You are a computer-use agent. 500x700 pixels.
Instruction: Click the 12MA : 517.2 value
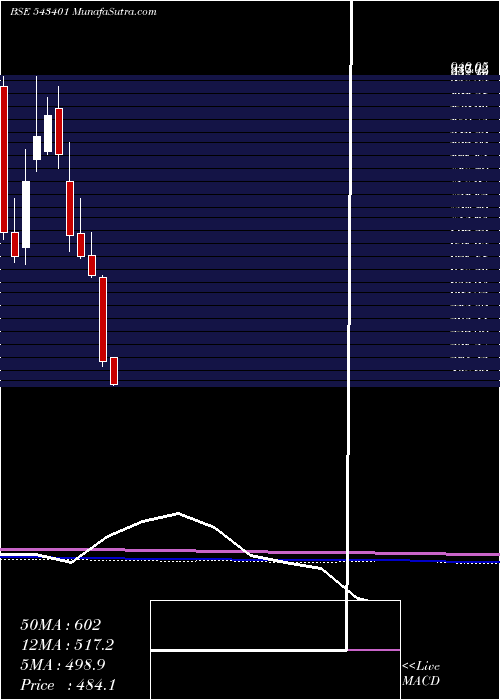[x=67, y=645]
